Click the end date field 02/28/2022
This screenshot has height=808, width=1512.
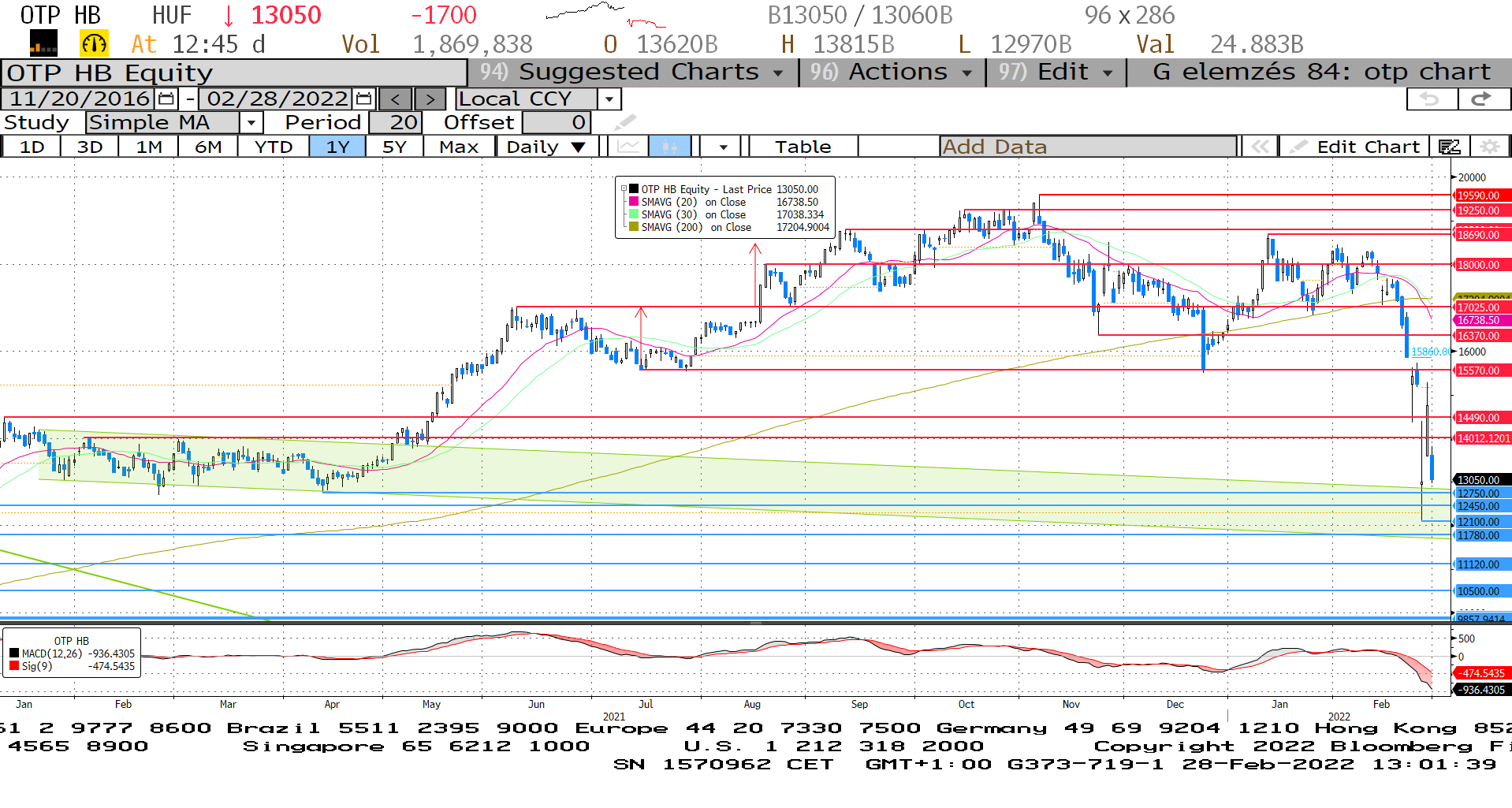point(277,99)
